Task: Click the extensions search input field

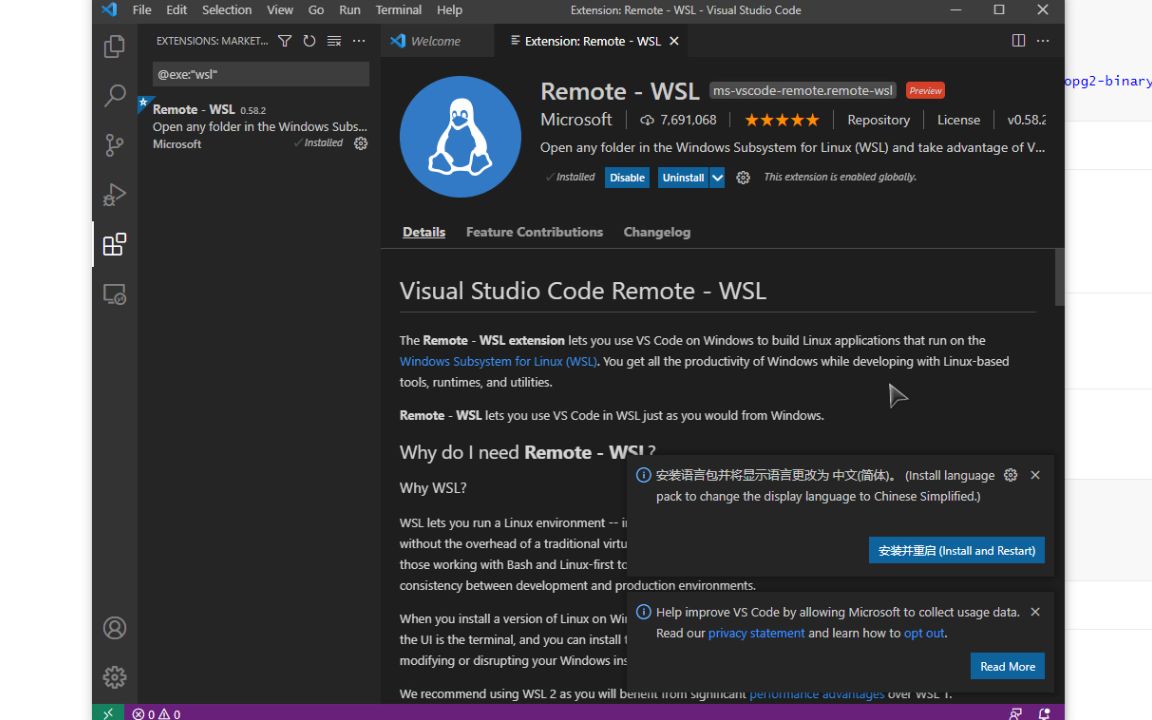Action: point(260,74)
